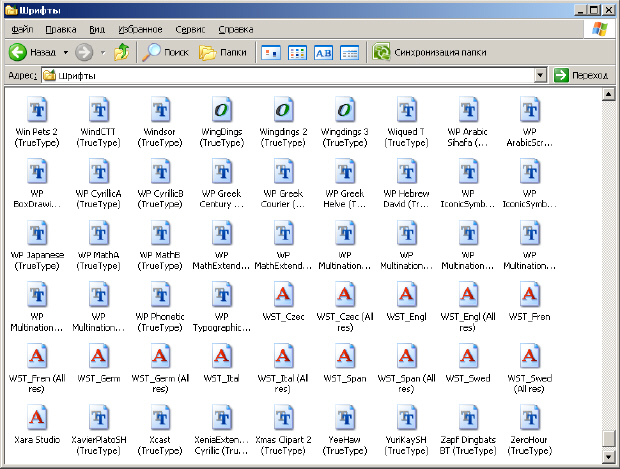Select the WP Phonetic font icon

point(161,295)
